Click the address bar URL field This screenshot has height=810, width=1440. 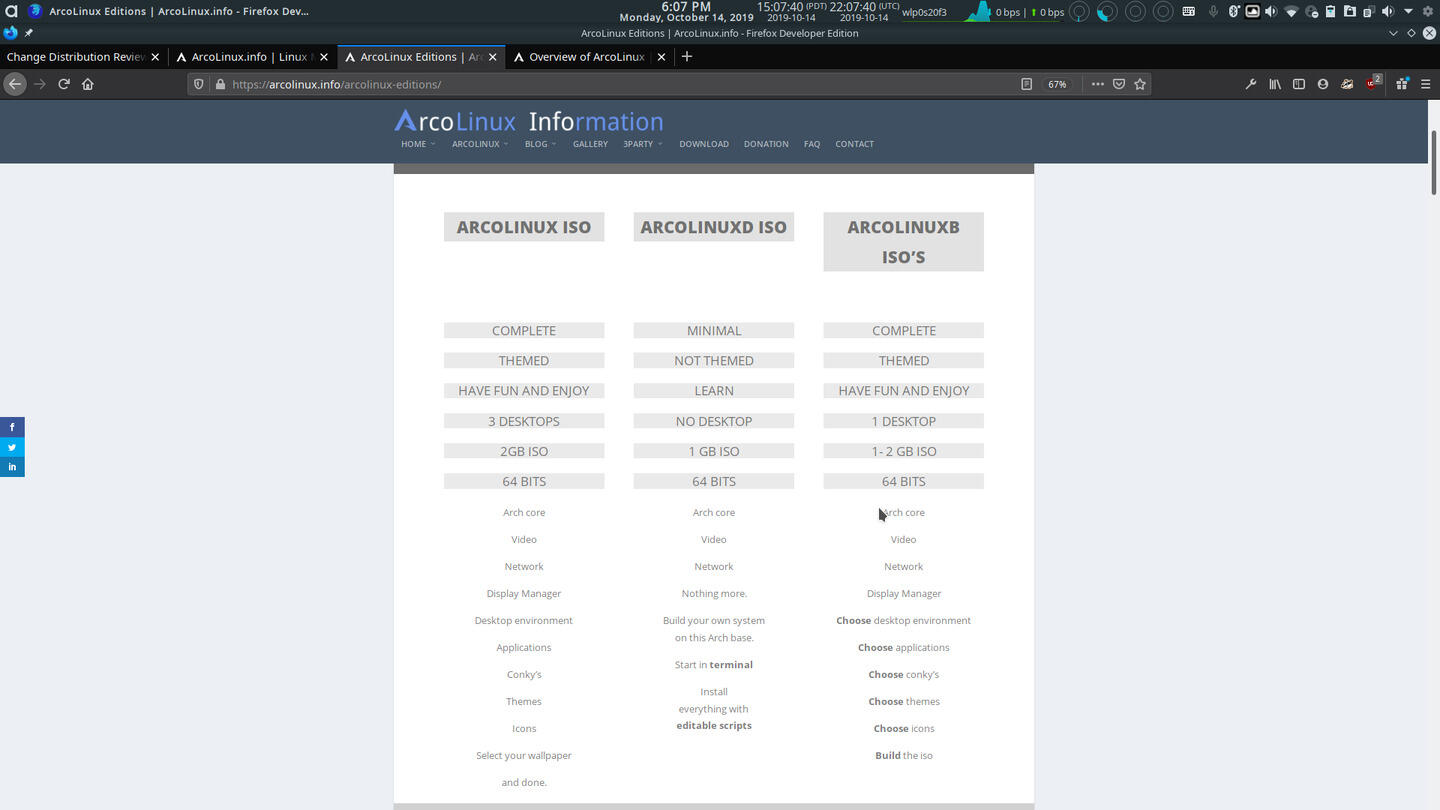(620, 84)
